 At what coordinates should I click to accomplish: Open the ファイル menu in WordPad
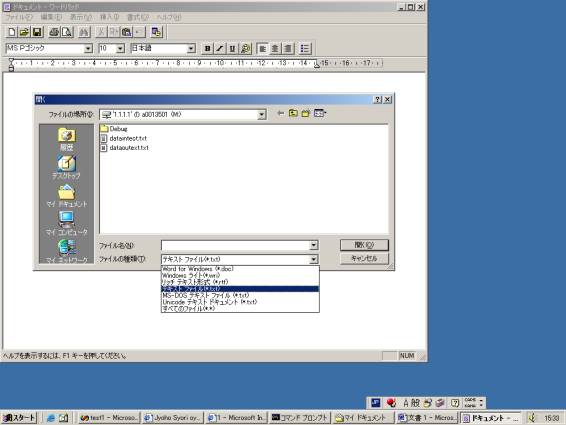(x=18, y=17)
